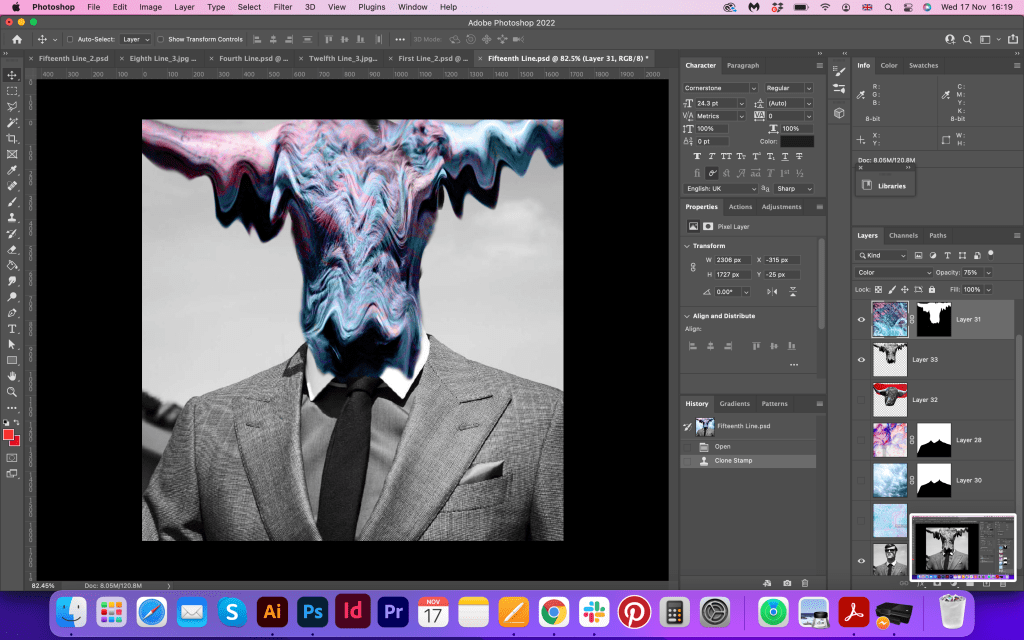The width and height of the screenshot is (1024, 640).
Task: Enable the Auto-Select checkbox
Action: click(x=69, y=39)
